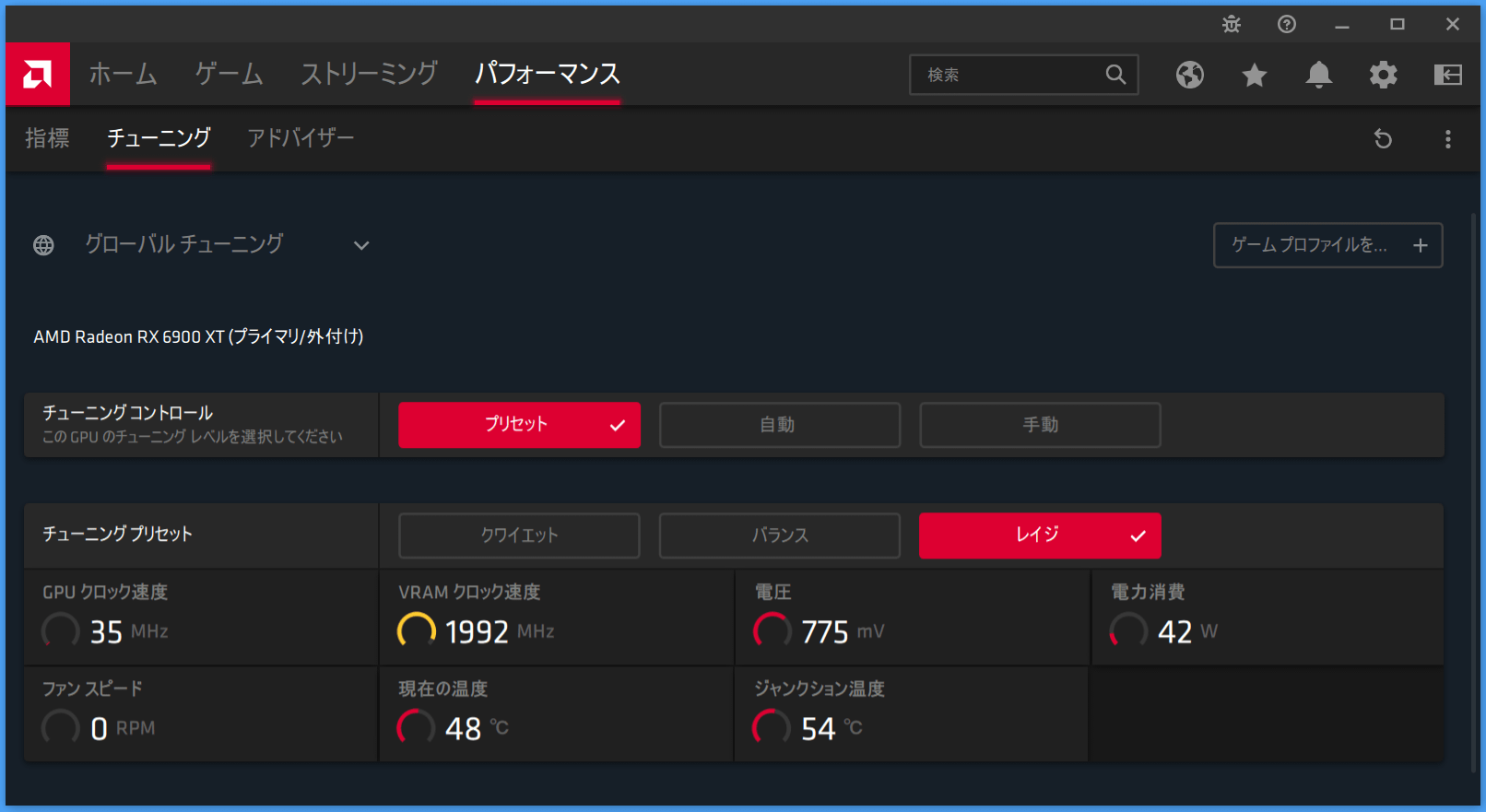
Task: Open favorites star icon
Action: 1255,75
